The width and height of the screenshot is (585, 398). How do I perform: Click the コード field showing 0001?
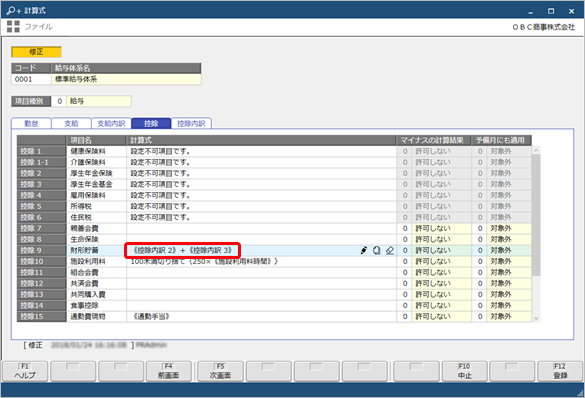[x=31, y=79]
